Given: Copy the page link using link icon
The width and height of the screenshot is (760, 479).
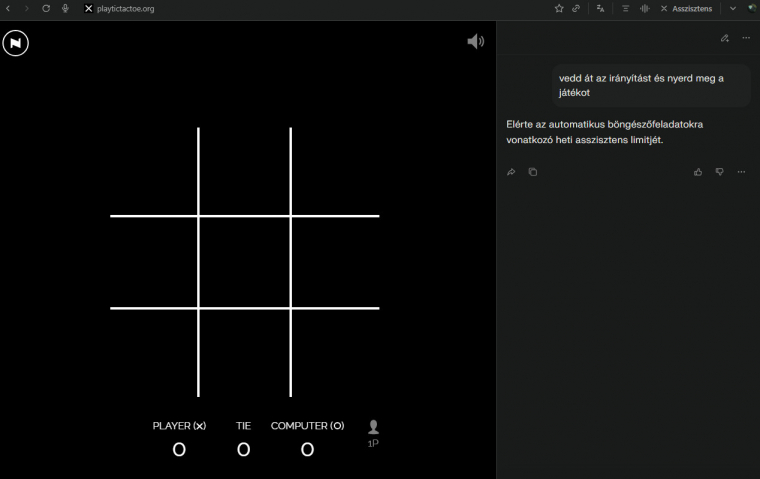Looking at the screenshot, I should pyautogui.click(x=576, y=8).
